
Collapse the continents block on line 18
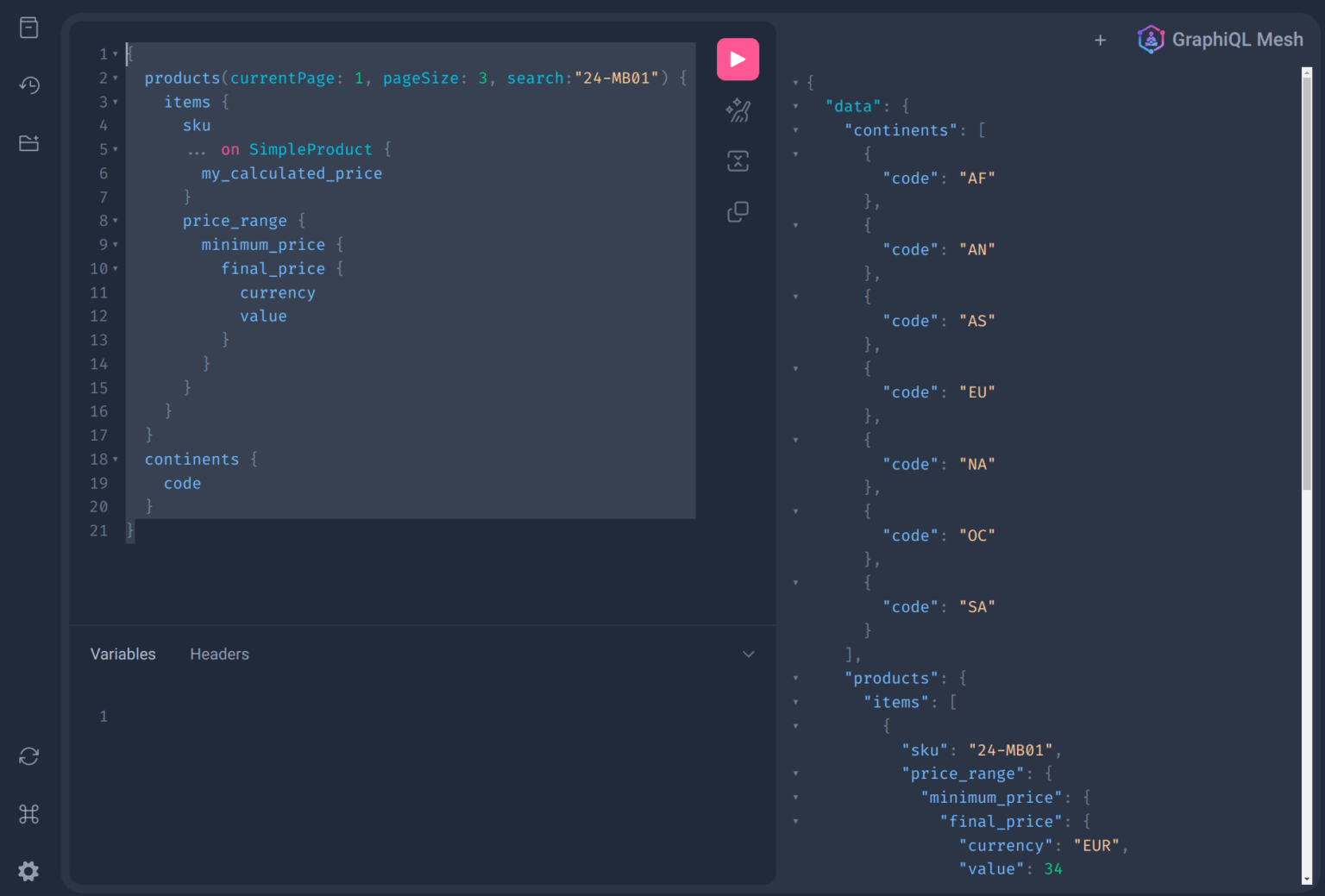[x=116, y=459]
